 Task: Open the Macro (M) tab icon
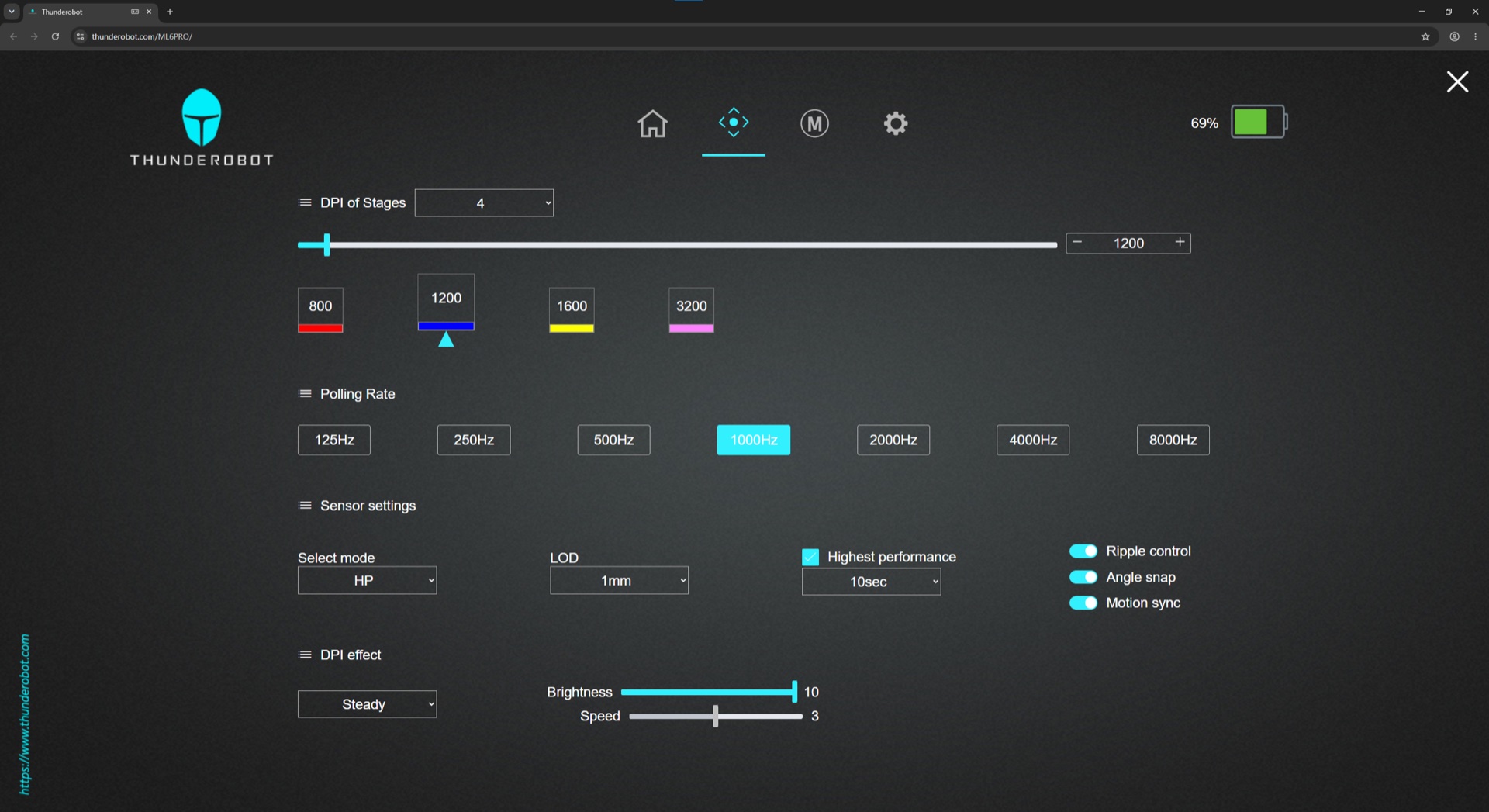pyautogui.click(x=814, y=123)
